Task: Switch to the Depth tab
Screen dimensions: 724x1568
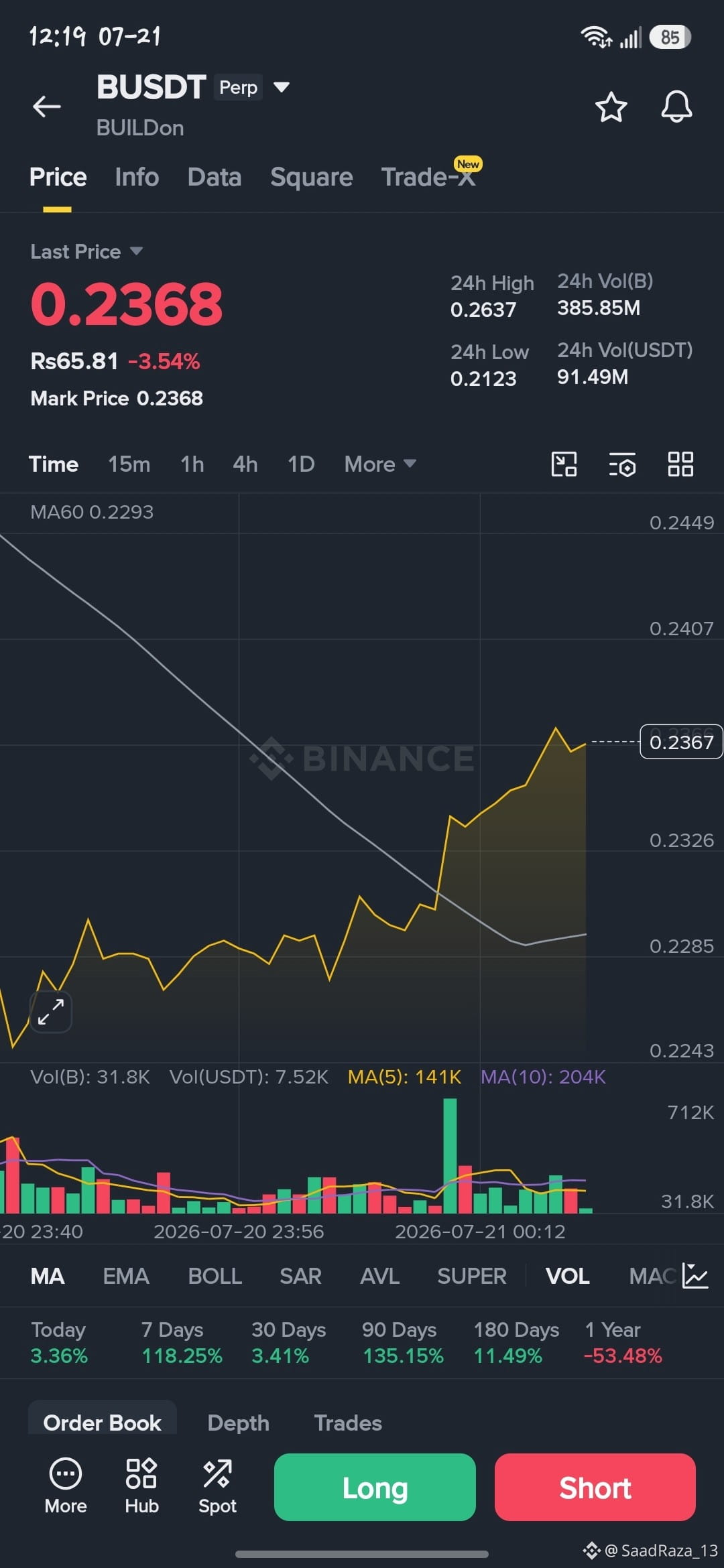Action: [238, 1423]
